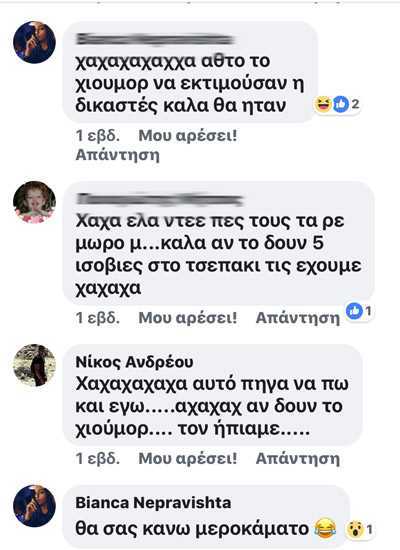Click Απάντηση under first comment

118,155
